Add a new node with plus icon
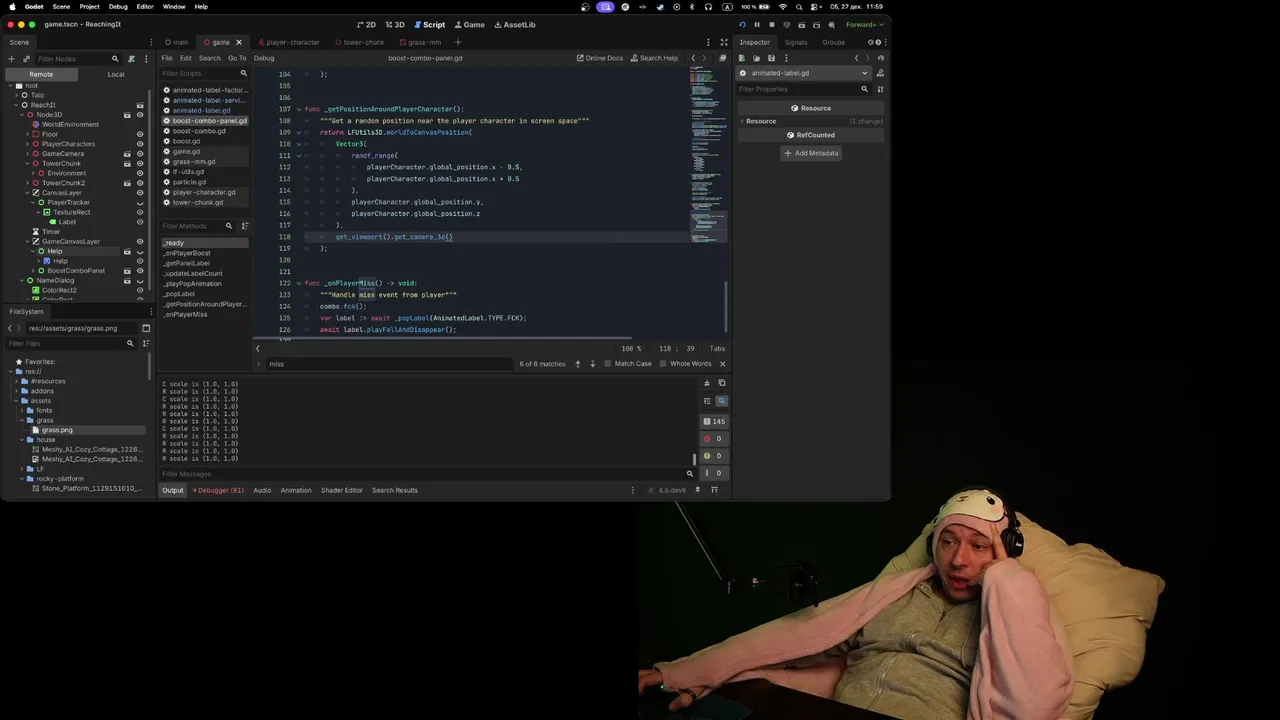The height and width of the screenshot is (720, 1280). coord(12,59)
